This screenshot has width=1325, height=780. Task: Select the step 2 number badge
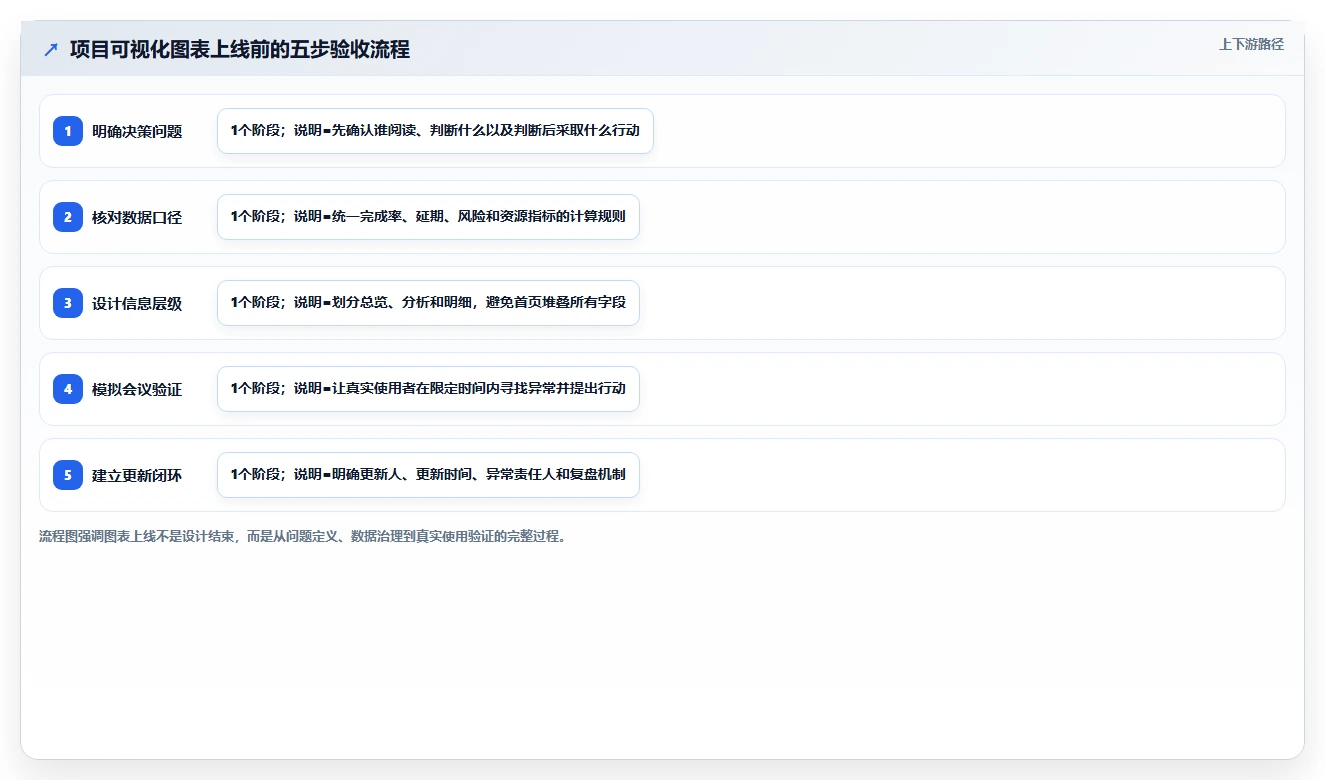tap(68, 217)
